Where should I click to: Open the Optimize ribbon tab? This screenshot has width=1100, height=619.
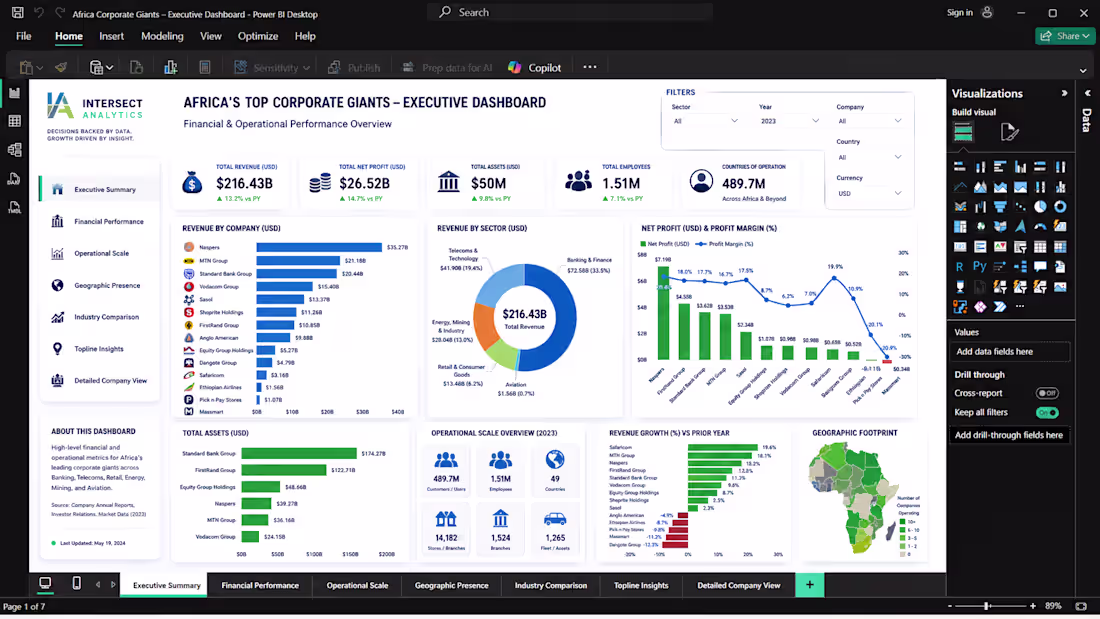(x=258, y=36)
